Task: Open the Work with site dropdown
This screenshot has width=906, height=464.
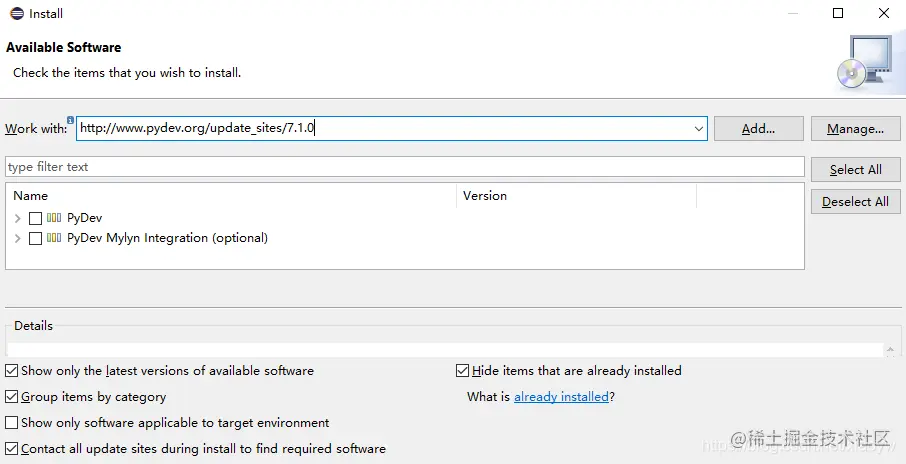Action: pyautogui.click(x=699, y=129)
